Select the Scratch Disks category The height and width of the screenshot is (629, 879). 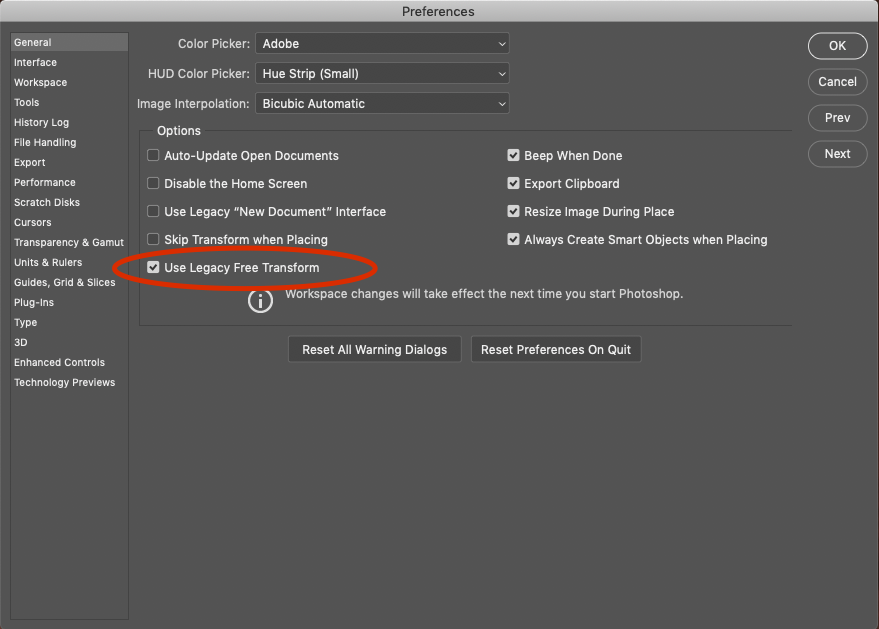click(47, 203)
